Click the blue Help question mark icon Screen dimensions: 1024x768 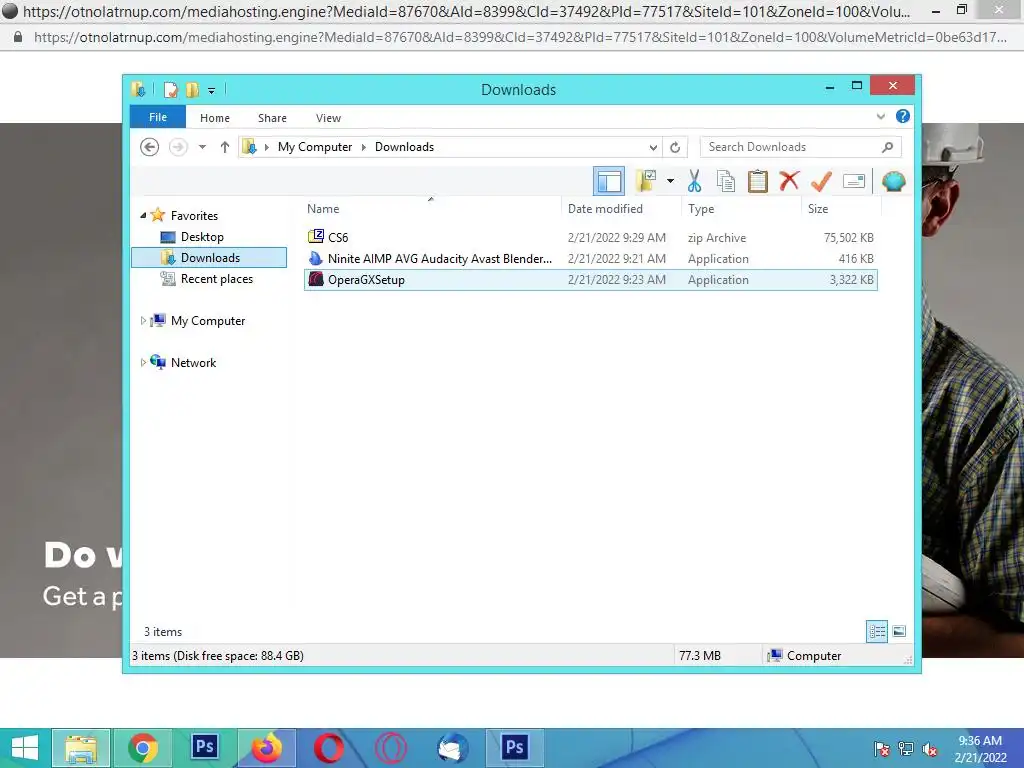pos(903,116)
